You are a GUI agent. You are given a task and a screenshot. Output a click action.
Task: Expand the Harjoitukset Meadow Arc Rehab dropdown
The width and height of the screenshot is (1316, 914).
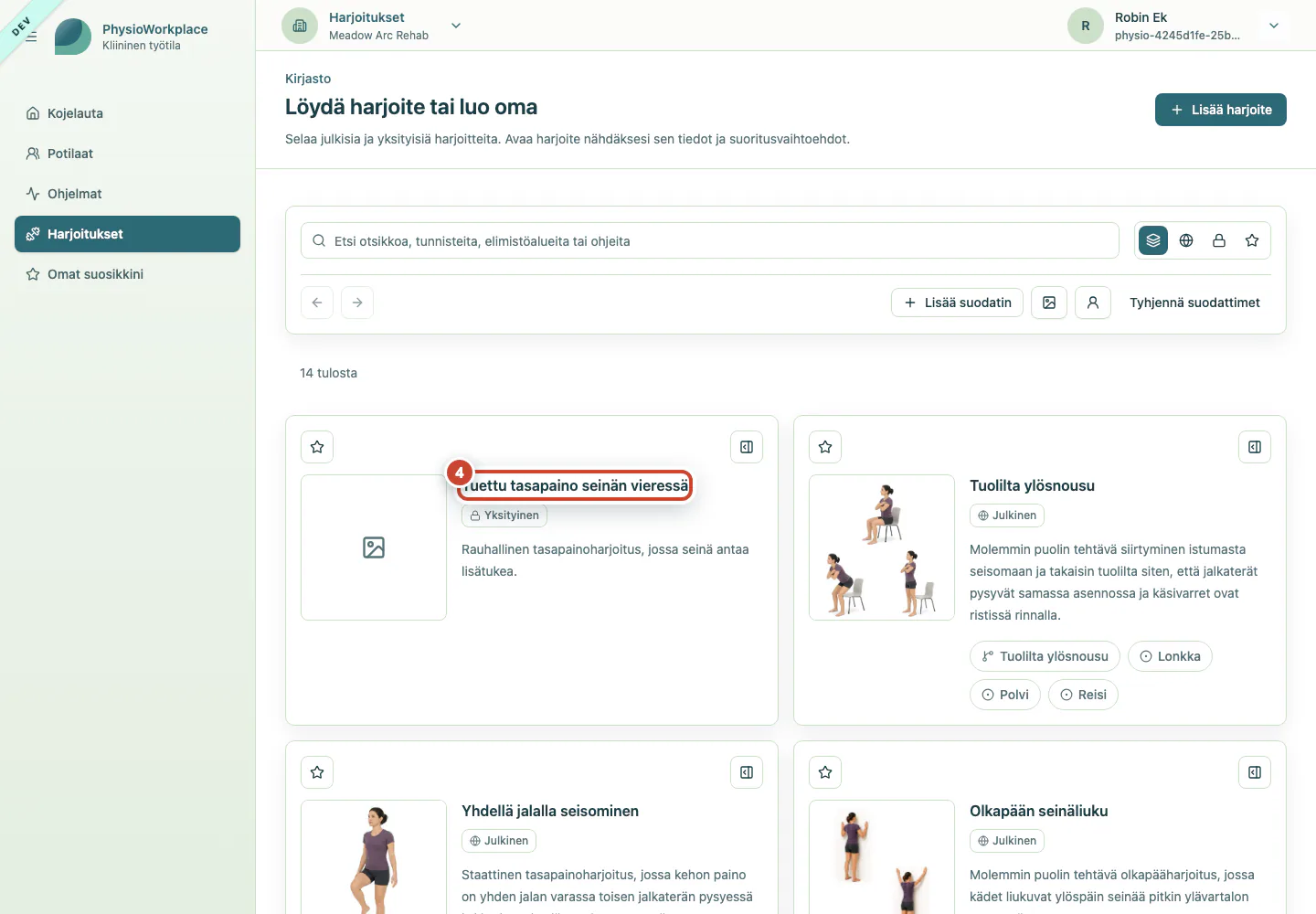(456, 26)
